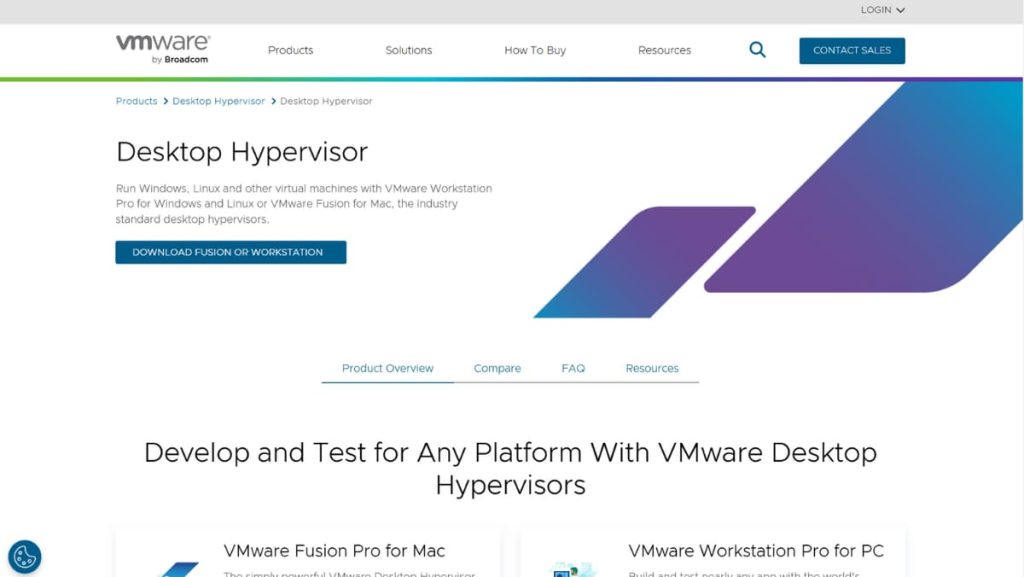Viewport: 1024px width, 577px height.
Task: Go to Products in the breadcrumb
Action: 136,101
